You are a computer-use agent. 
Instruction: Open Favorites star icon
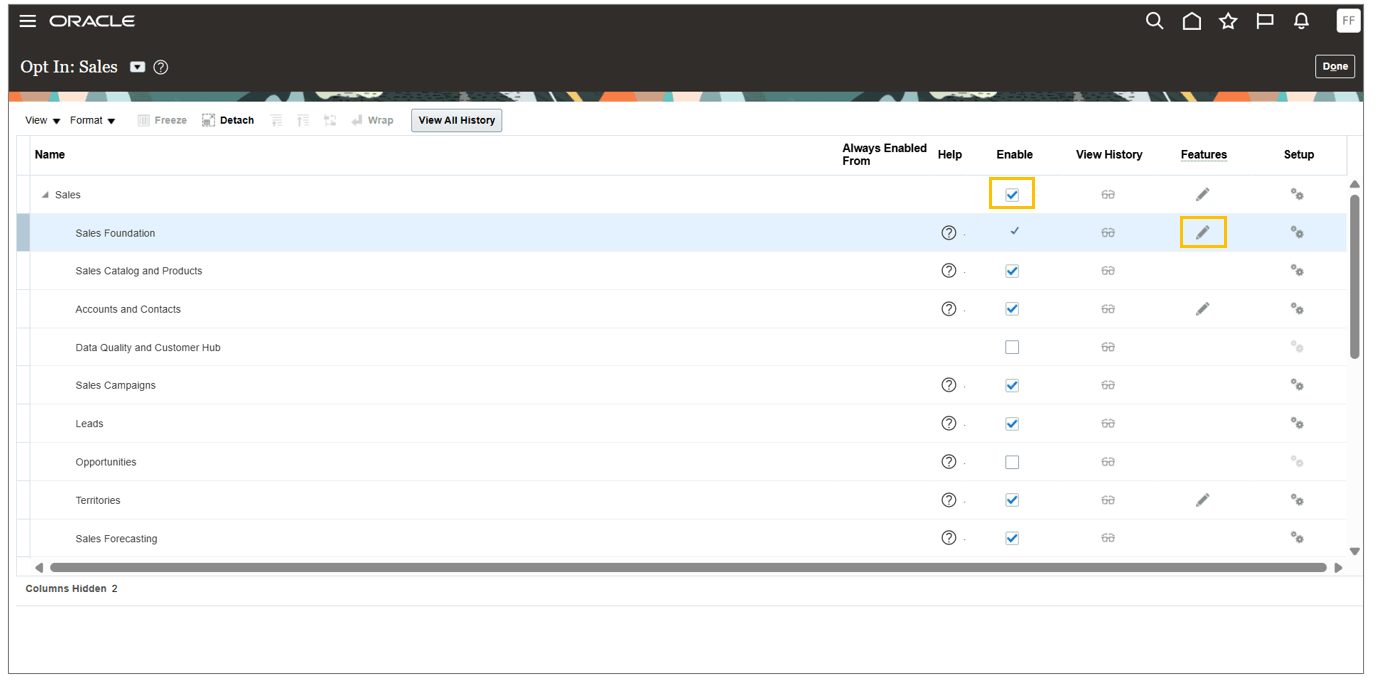(1228, 21)
